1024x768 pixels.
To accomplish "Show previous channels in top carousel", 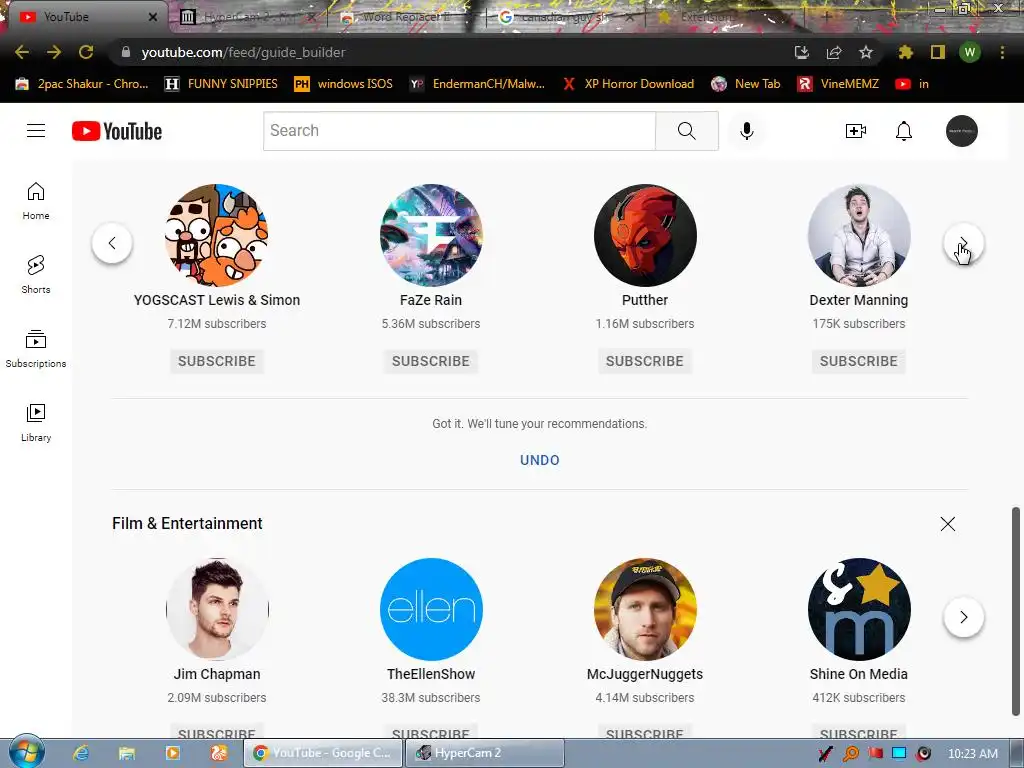I will pos(112,243).
